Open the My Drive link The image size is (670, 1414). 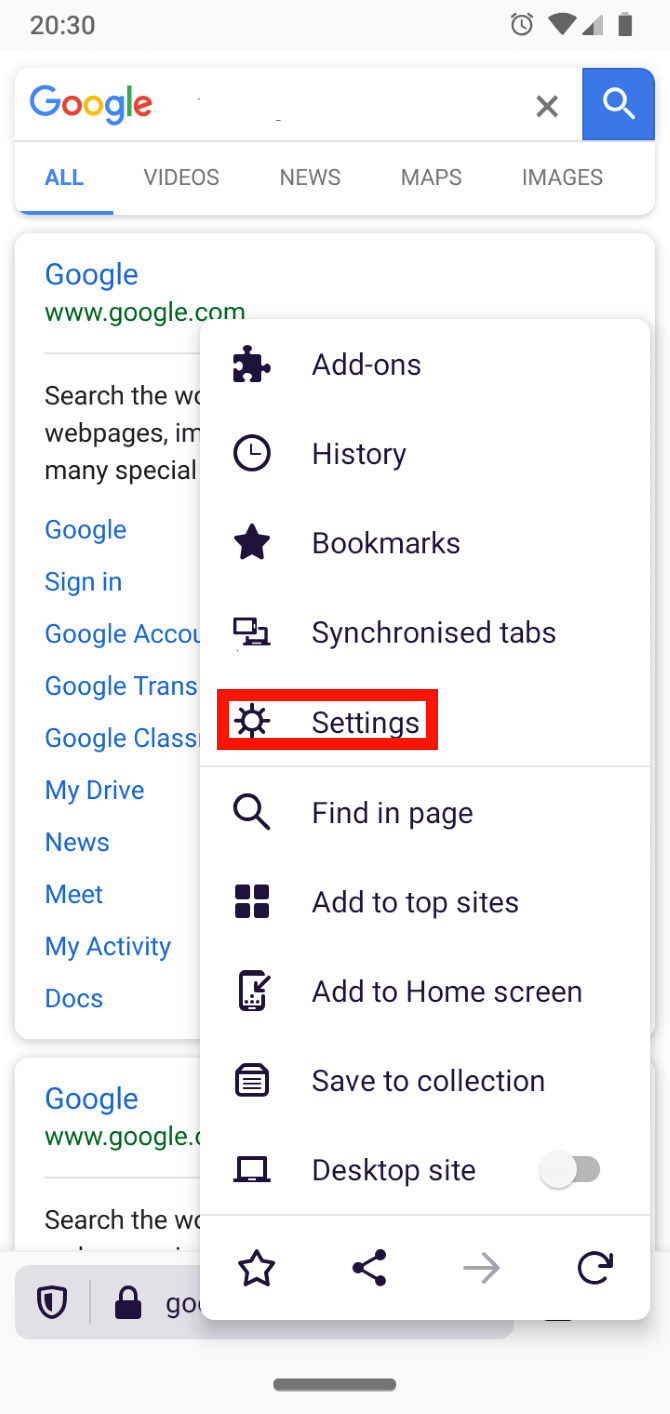(x=95, y=790)
